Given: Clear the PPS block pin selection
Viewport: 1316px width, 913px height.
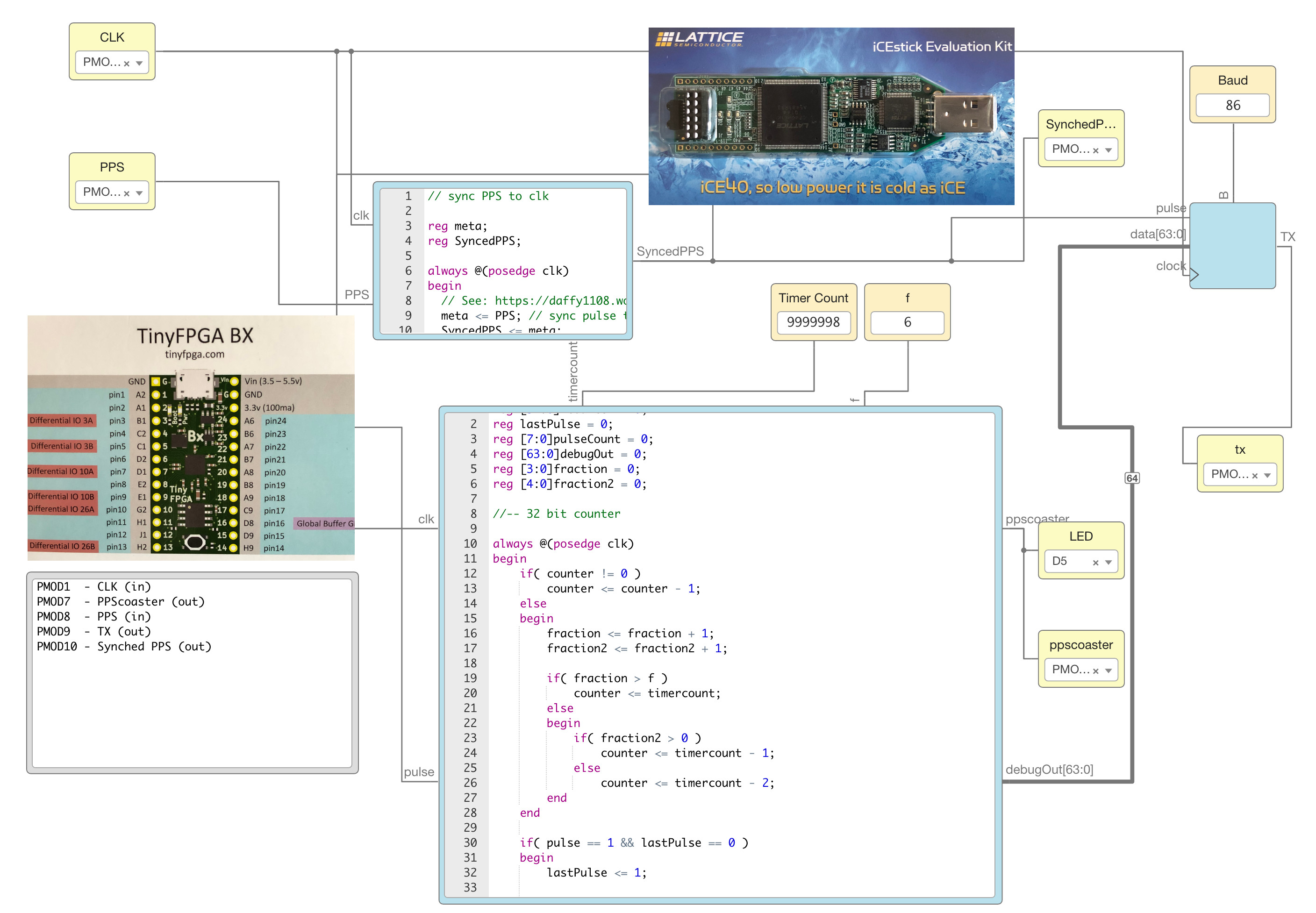Looking at the screenshot, I should [x=127, y=193].
